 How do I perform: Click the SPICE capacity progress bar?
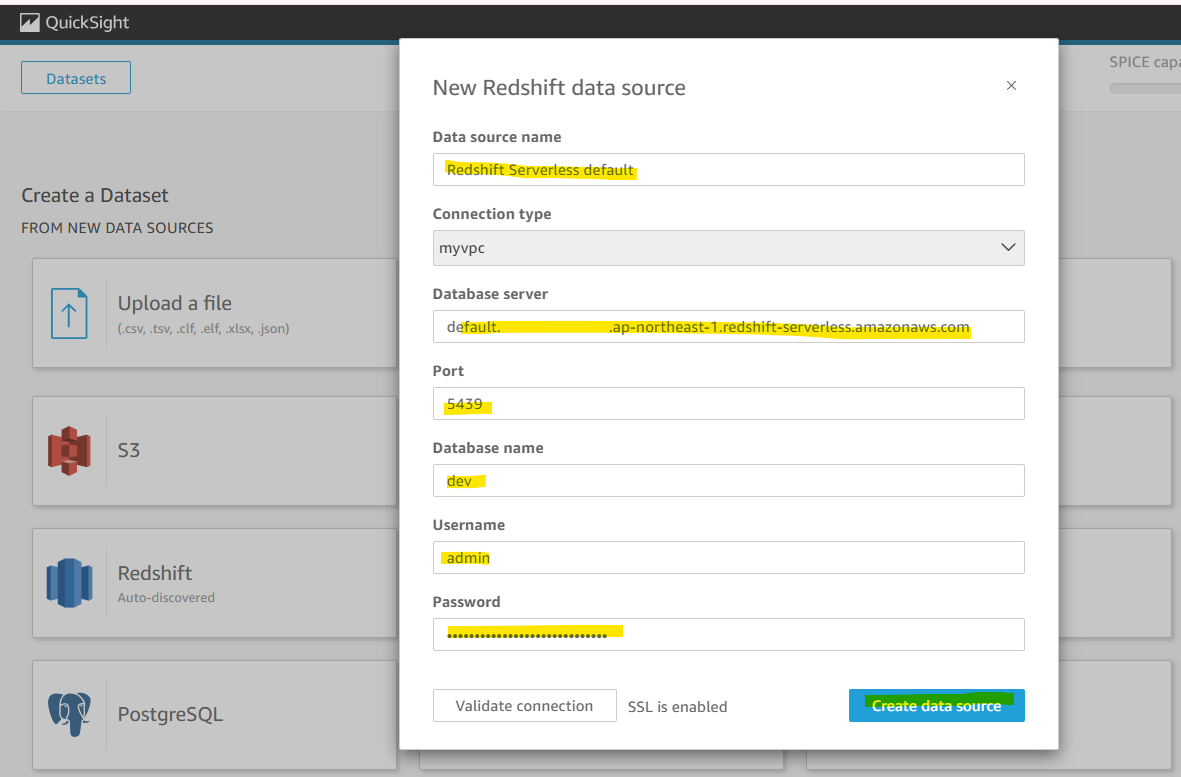click(1145, 89)
